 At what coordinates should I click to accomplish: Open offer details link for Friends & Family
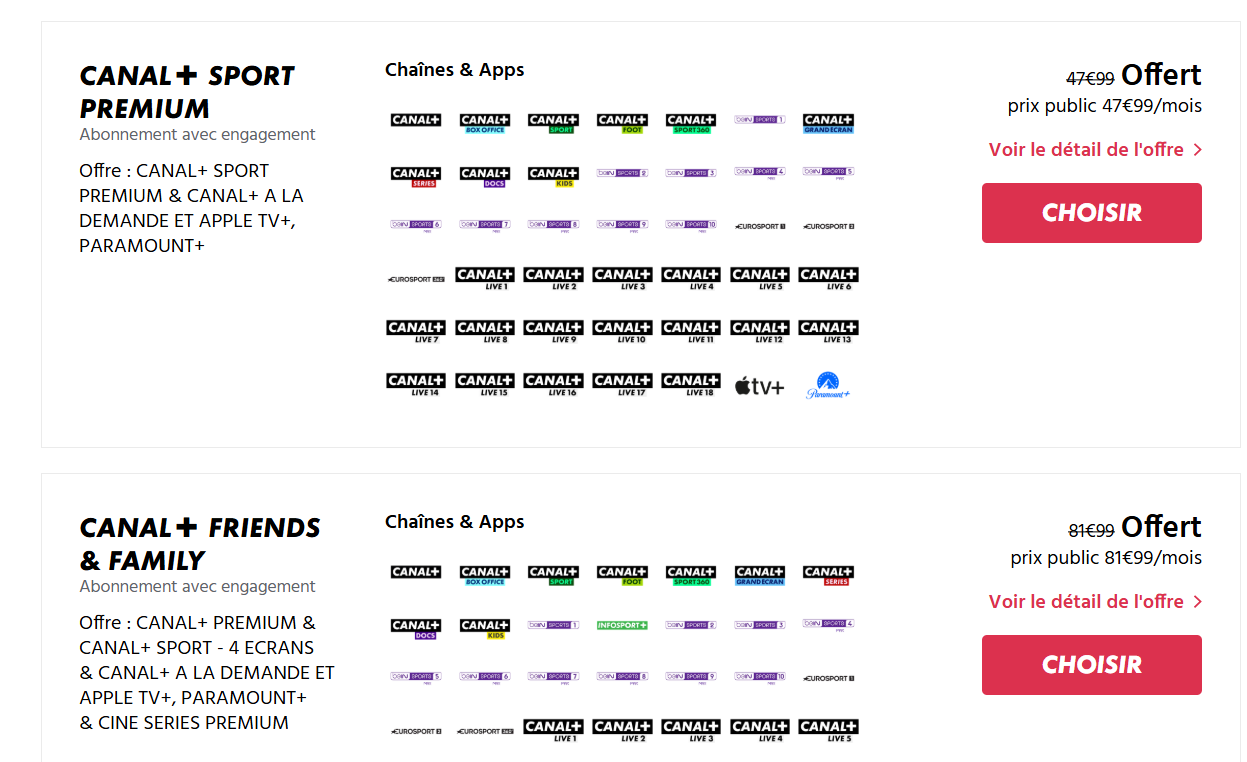tap(1086, 602)
